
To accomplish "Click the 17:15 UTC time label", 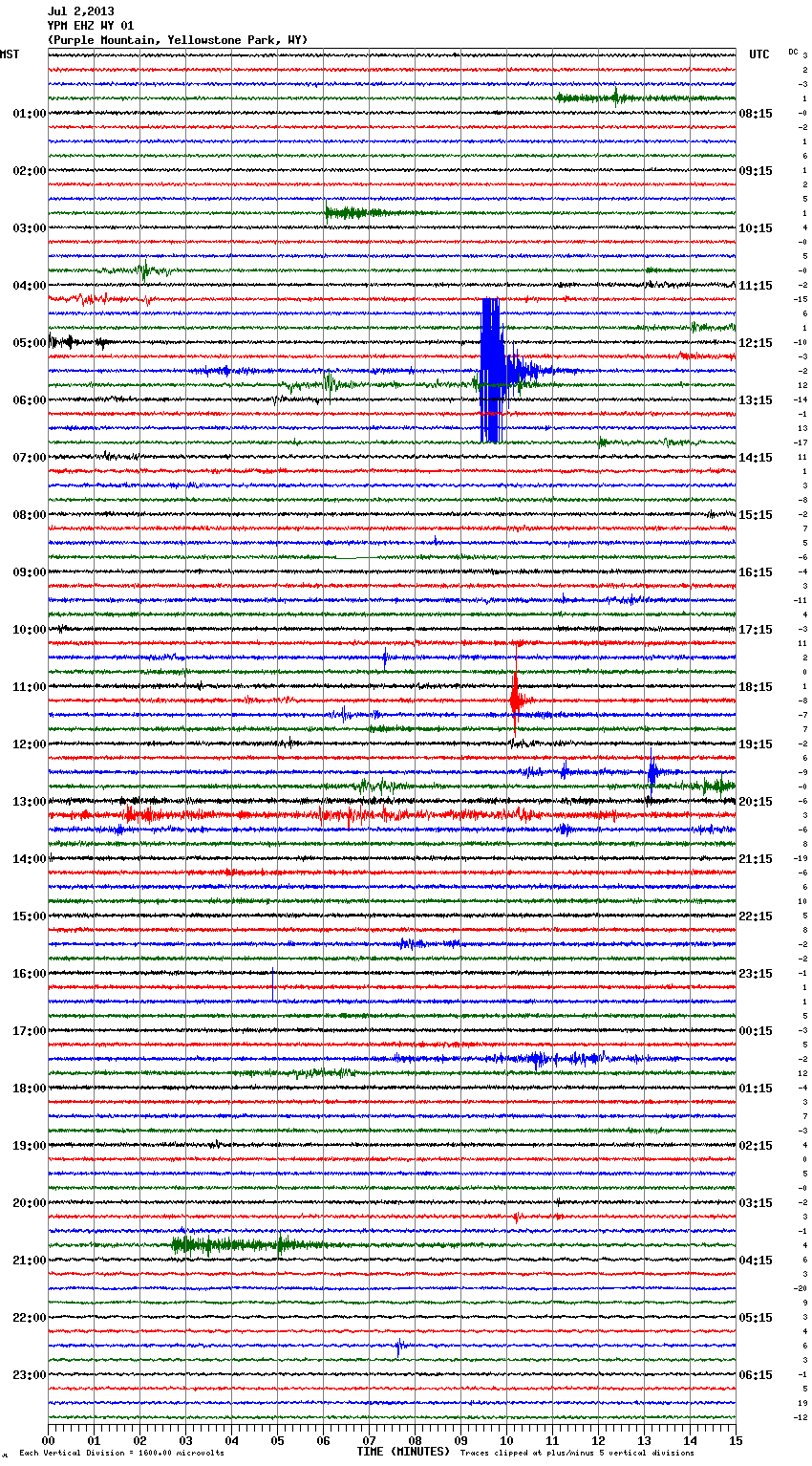I will pos(756,630).
